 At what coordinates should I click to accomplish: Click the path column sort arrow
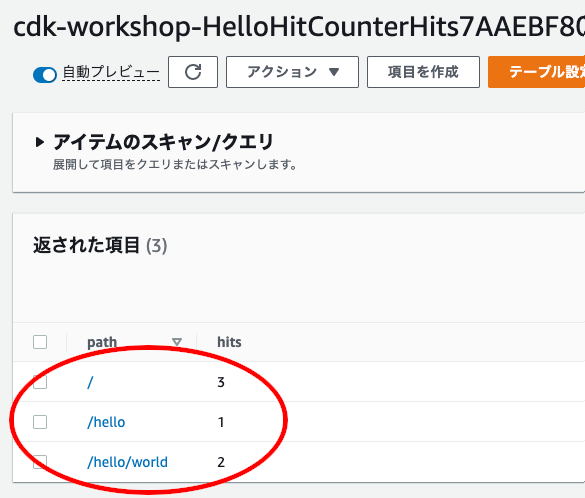pos(176,342)
